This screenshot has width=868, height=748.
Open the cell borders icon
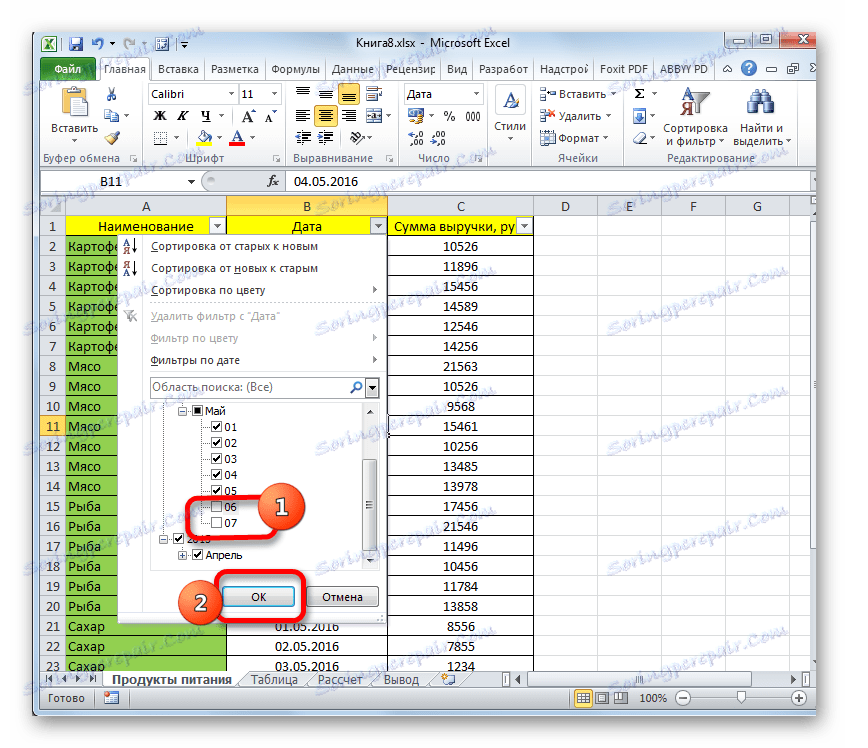[161, 138]
